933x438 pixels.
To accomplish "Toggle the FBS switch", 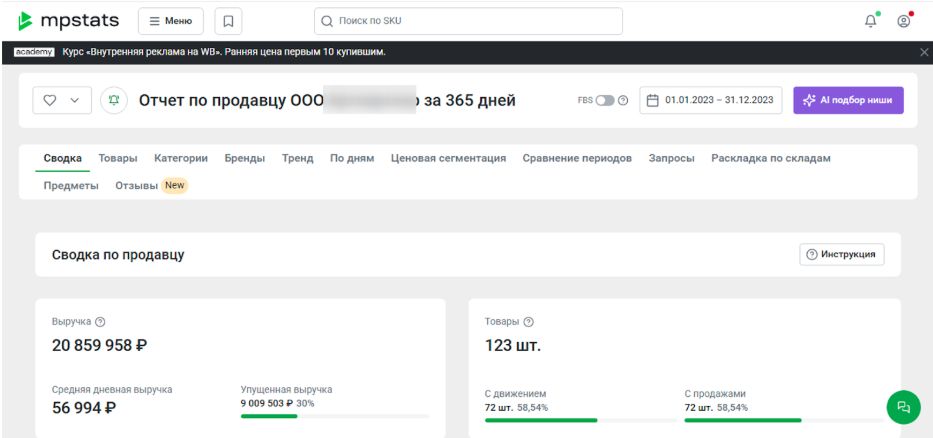I will [605, 100].
